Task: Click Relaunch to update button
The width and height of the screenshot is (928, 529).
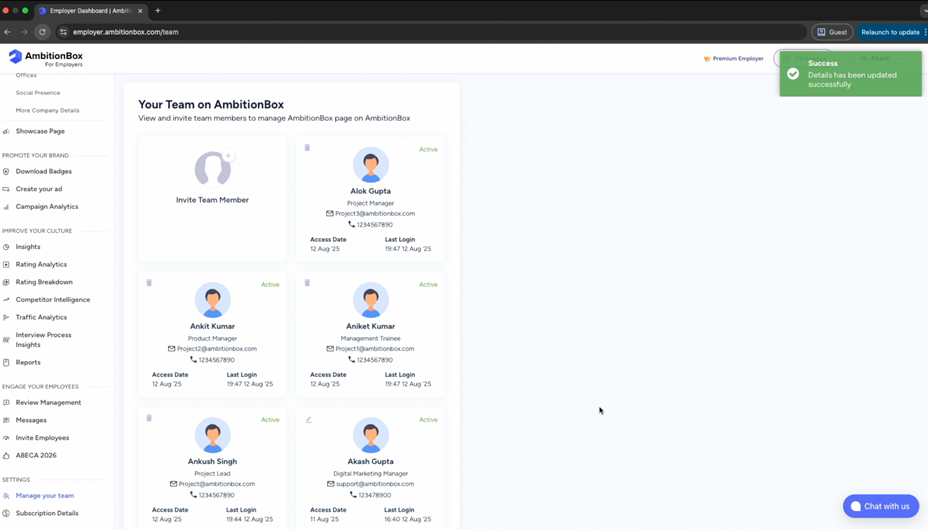Action: [889, 32]
